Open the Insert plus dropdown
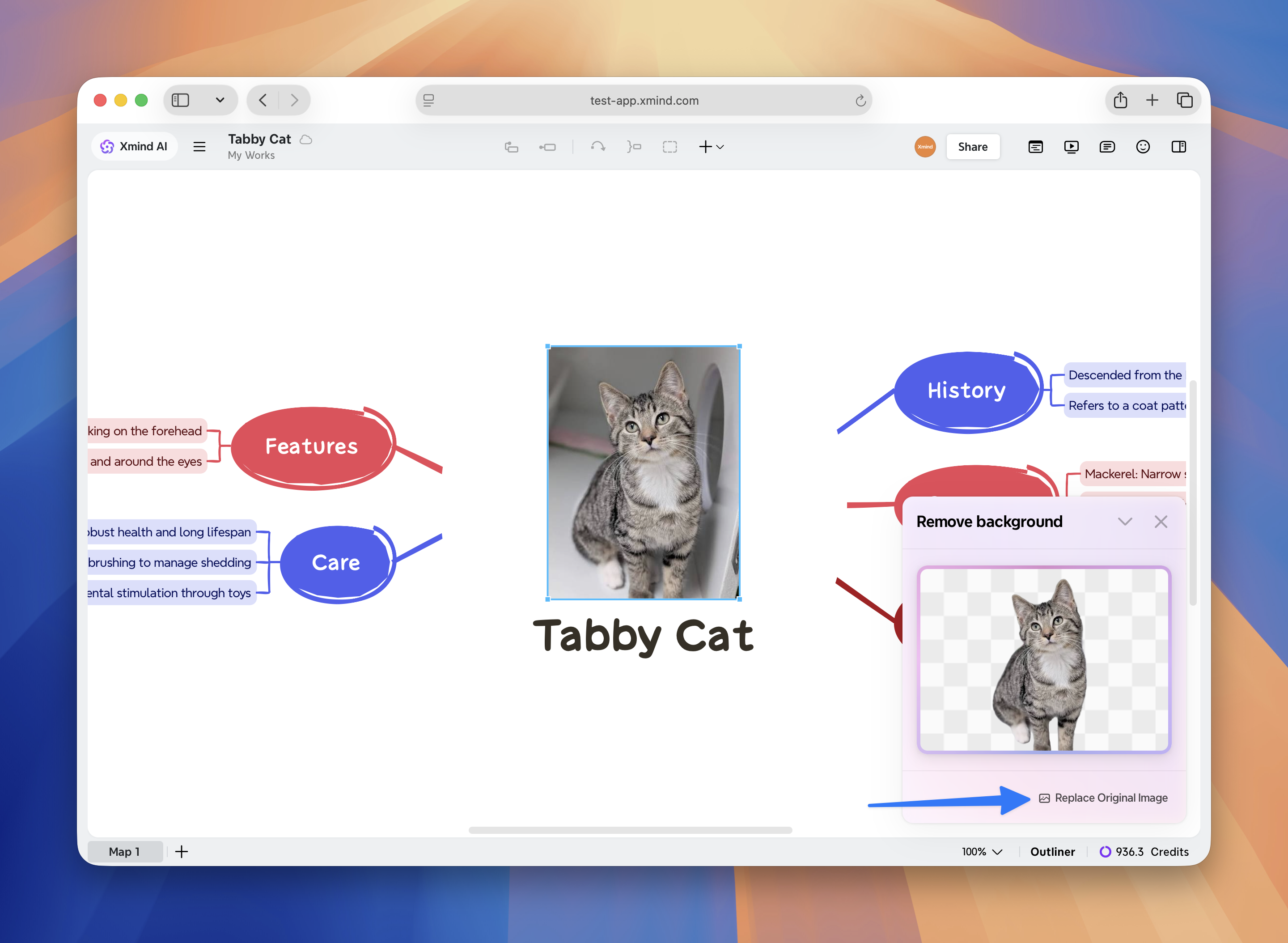The width and height of the screenshot is (1288, 943). 712,147
